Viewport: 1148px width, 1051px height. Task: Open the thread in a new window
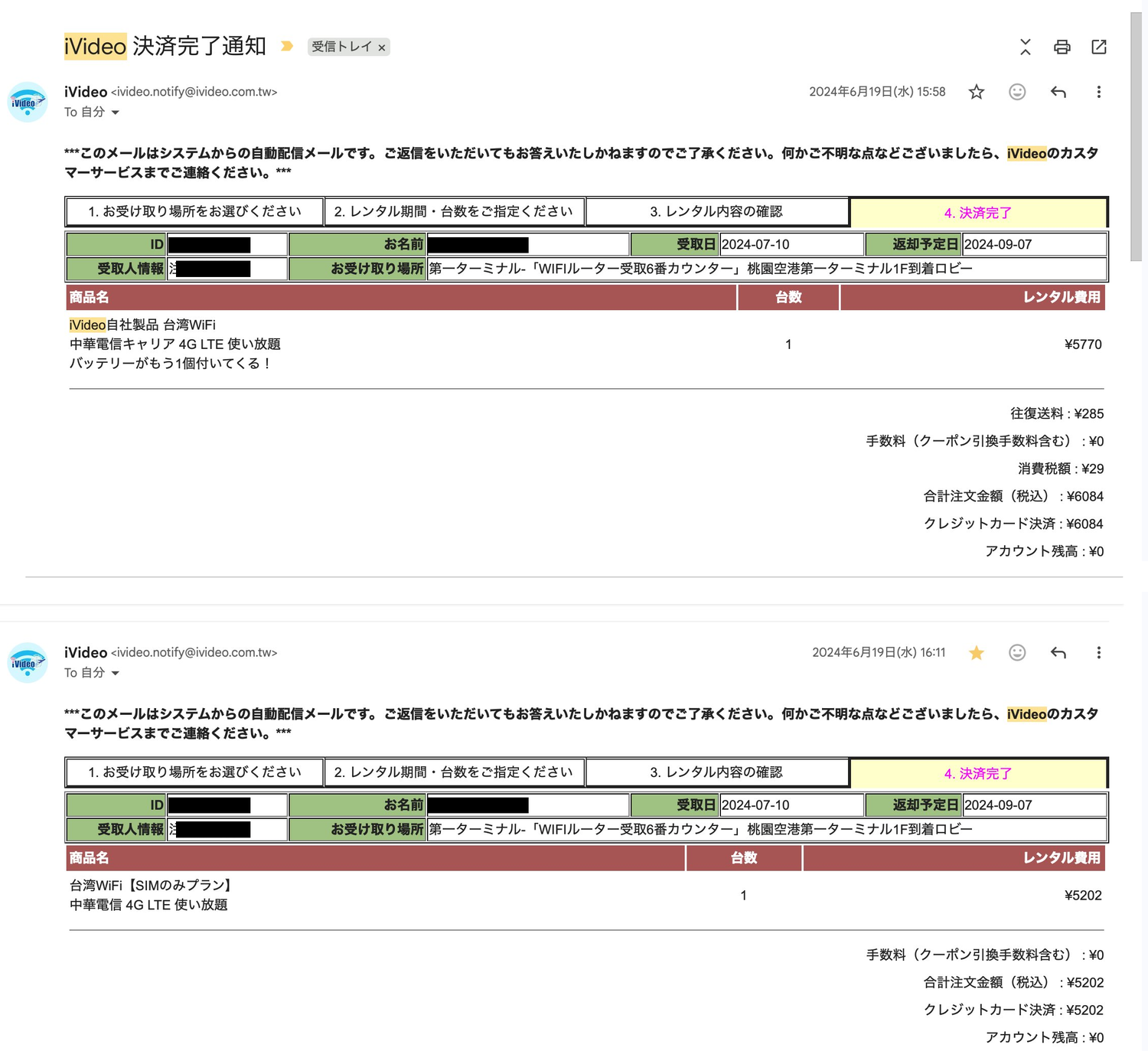coord(1099,47)
